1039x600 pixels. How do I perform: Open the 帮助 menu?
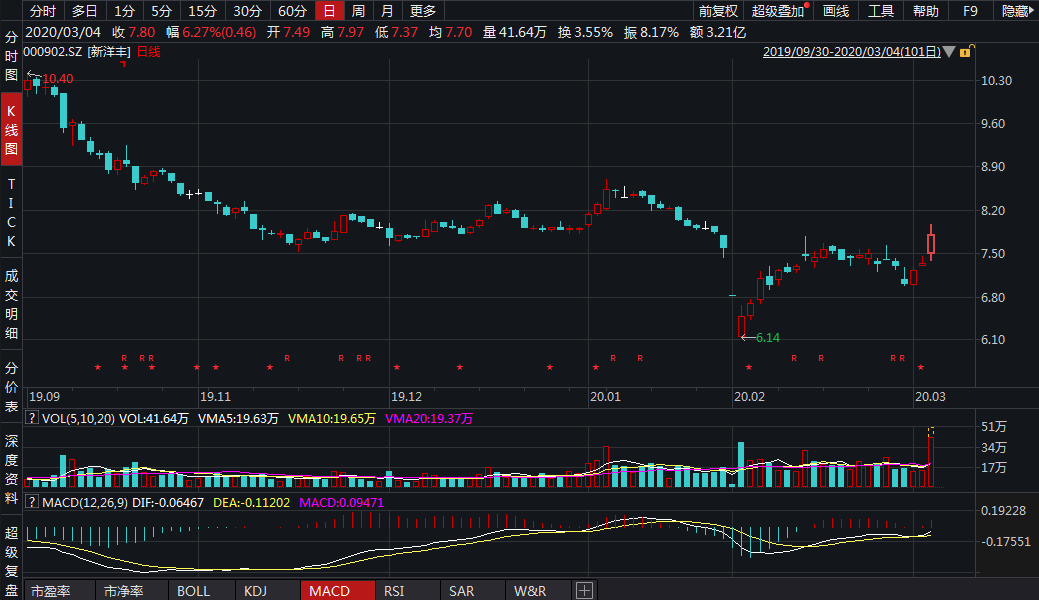pyautogui.click(x=926, y=11)
